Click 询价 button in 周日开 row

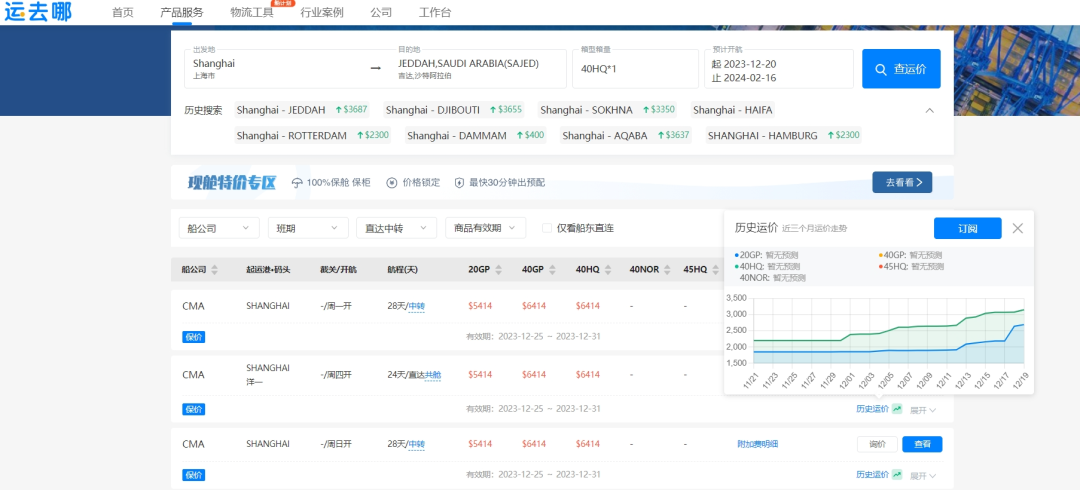(878, 445)
